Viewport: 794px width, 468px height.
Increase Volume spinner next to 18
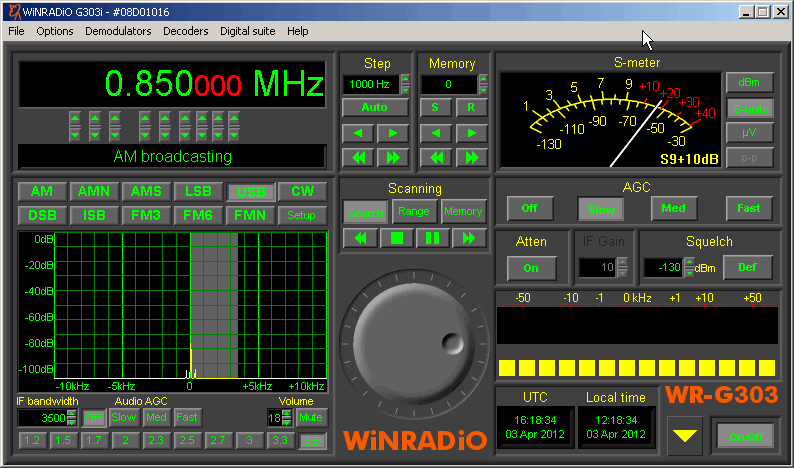287,414
